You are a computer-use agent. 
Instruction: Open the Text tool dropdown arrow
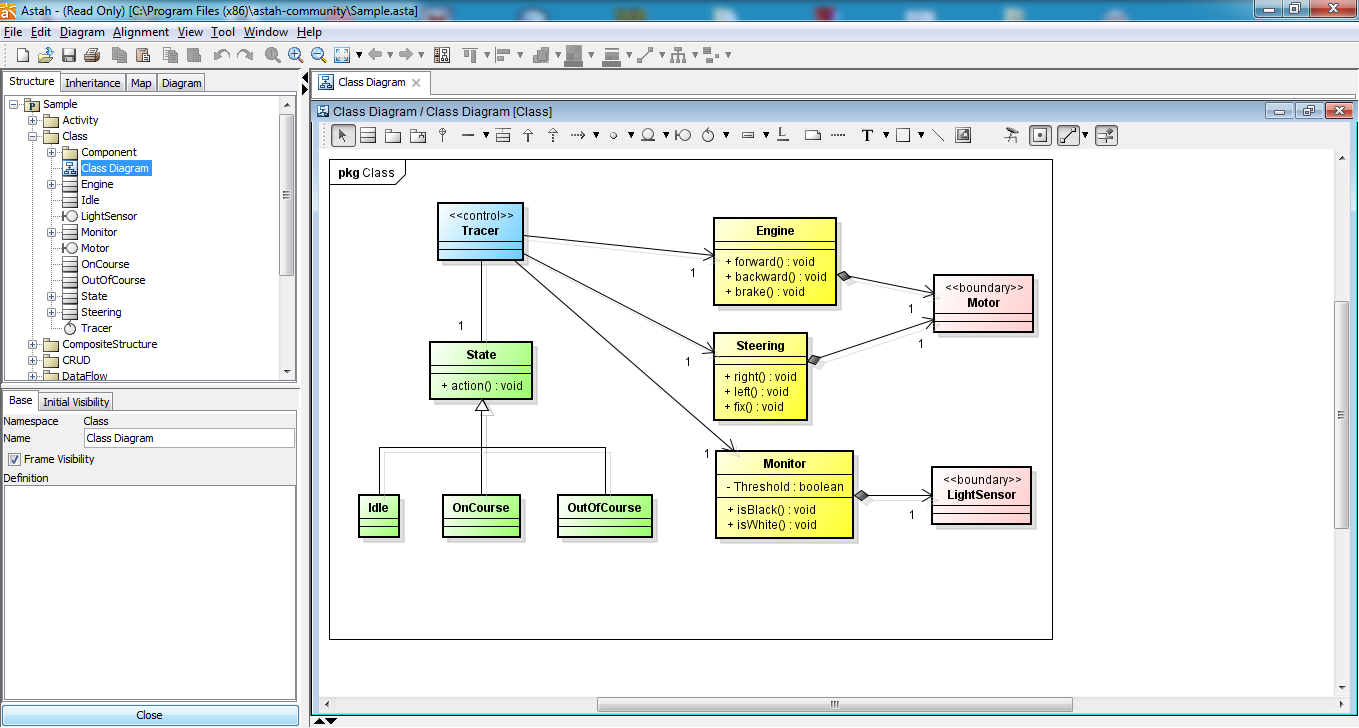pyautogui.click(x=885, y=135)
